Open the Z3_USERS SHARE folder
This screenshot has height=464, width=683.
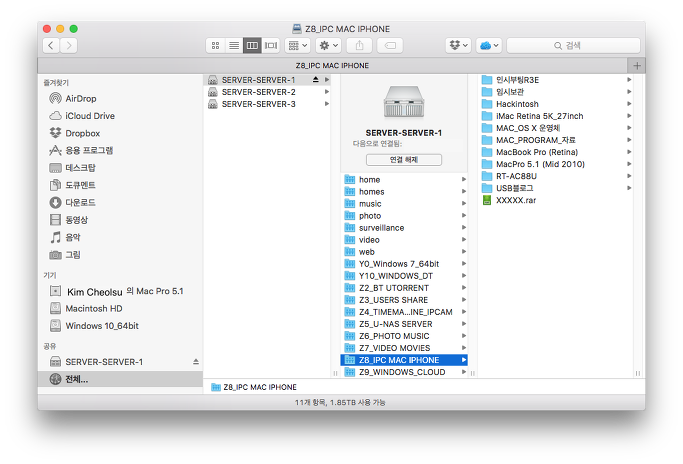(404, 300)
